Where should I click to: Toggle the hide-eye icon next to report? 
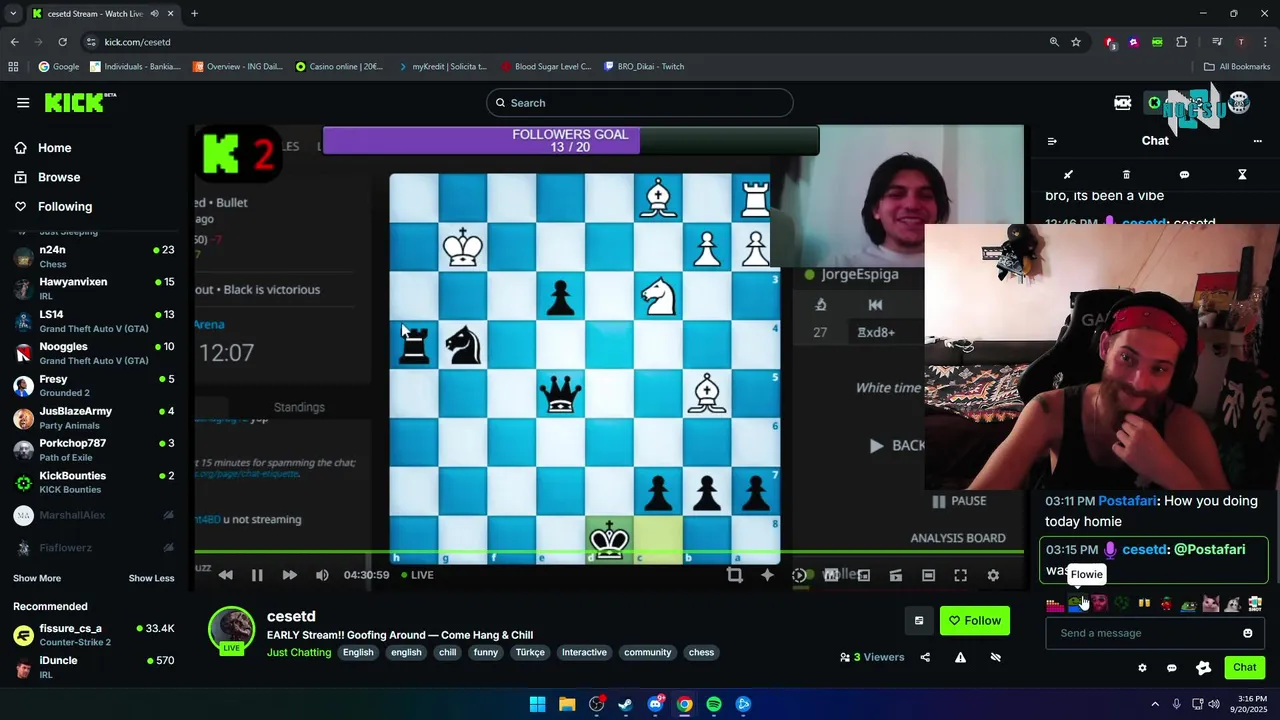pyautogui.click(x=996, y=657)
